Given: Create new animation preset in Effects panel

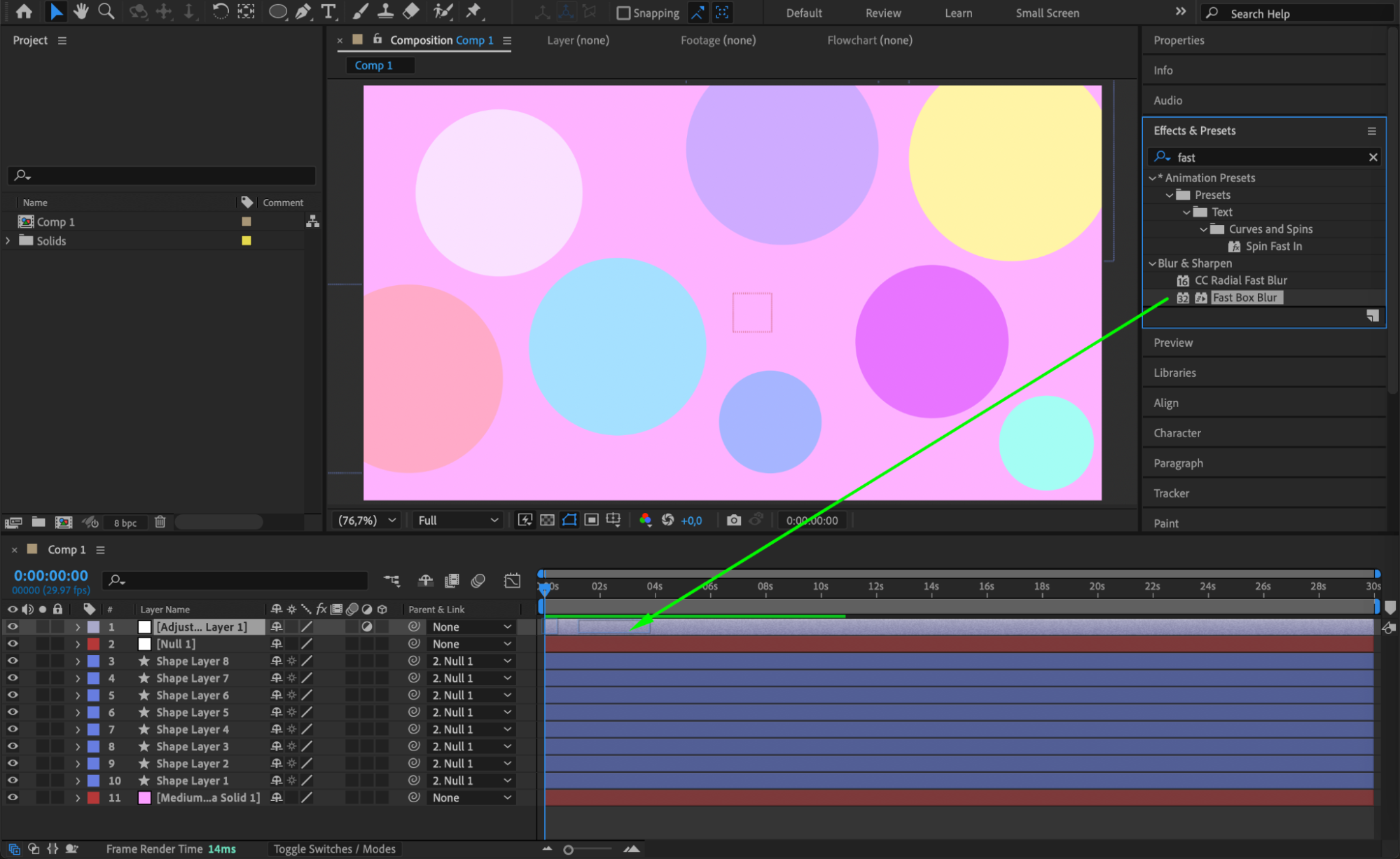Looking at the screenshot, I should pyautogui.click(x=1372, y=316).
